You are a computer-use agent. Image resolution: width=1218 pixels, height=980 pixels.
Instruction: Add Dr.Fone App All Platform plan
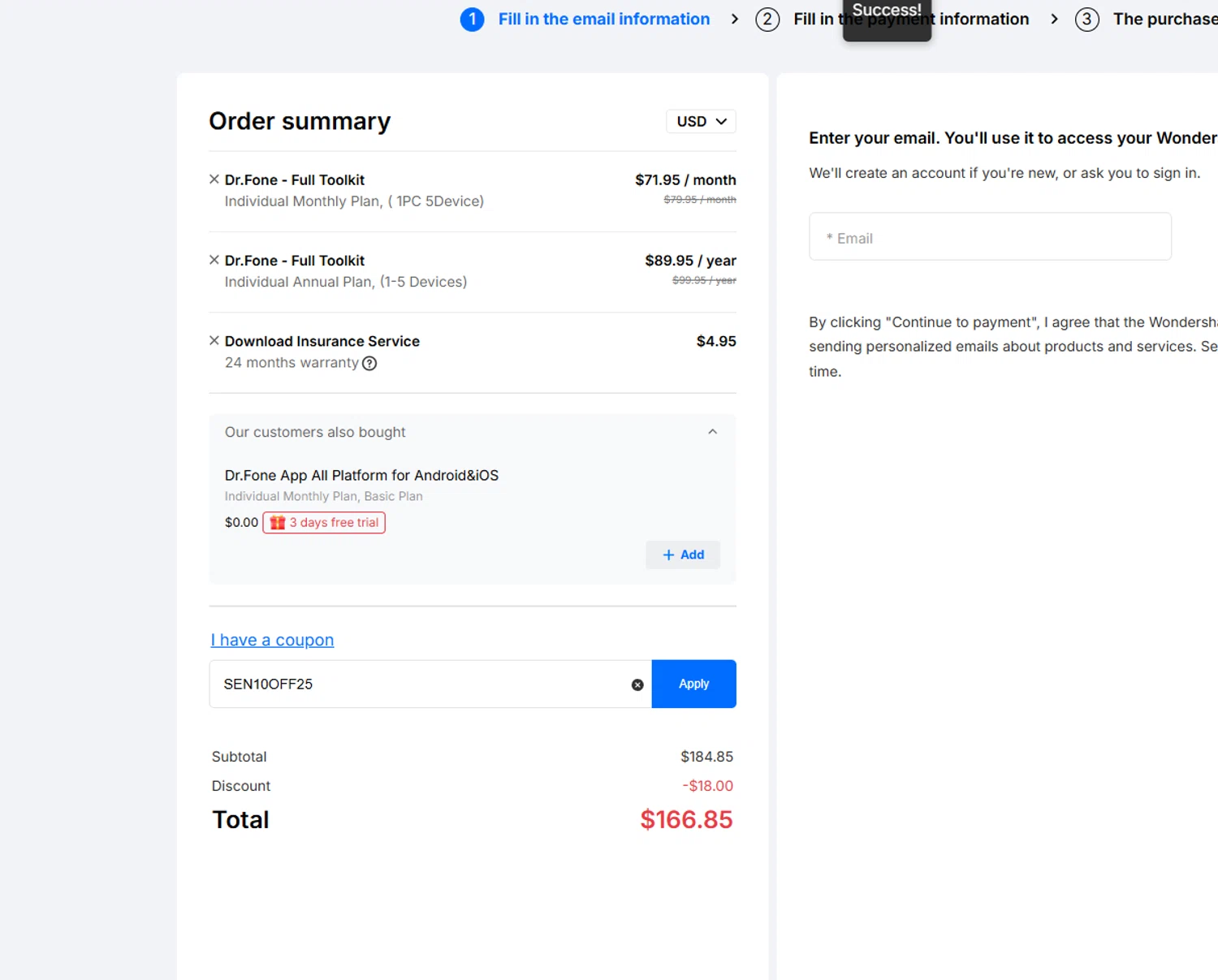683,555
